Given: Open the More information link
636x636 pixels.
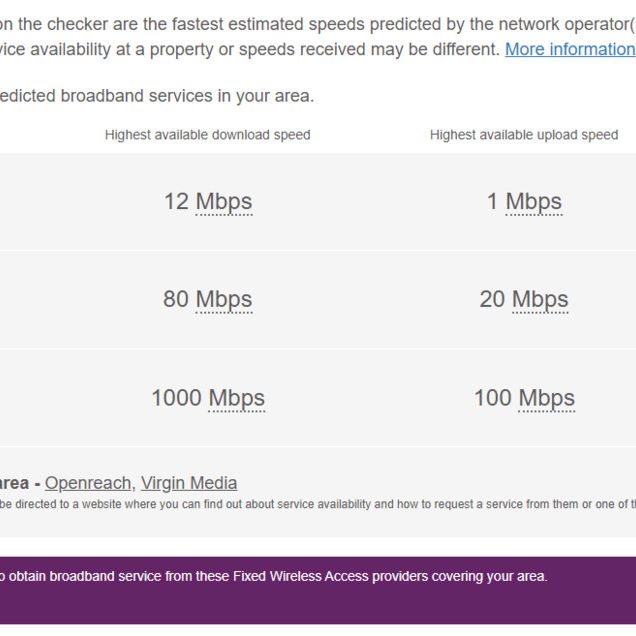Looking at the screenshot, I should [569, 49].
